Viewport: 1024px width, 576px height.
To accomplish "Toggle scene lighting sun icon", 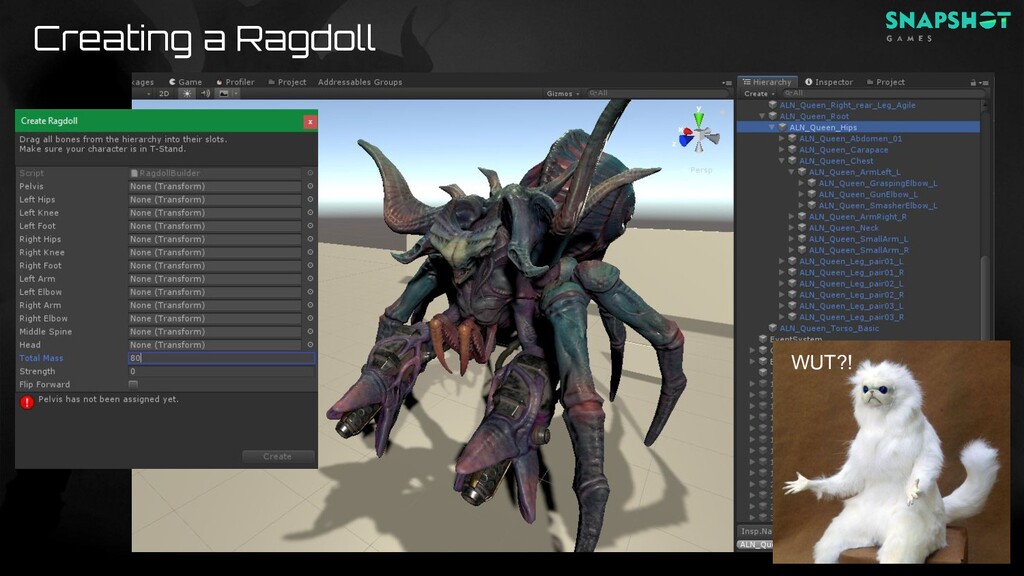I will click(x=186, y=94).
